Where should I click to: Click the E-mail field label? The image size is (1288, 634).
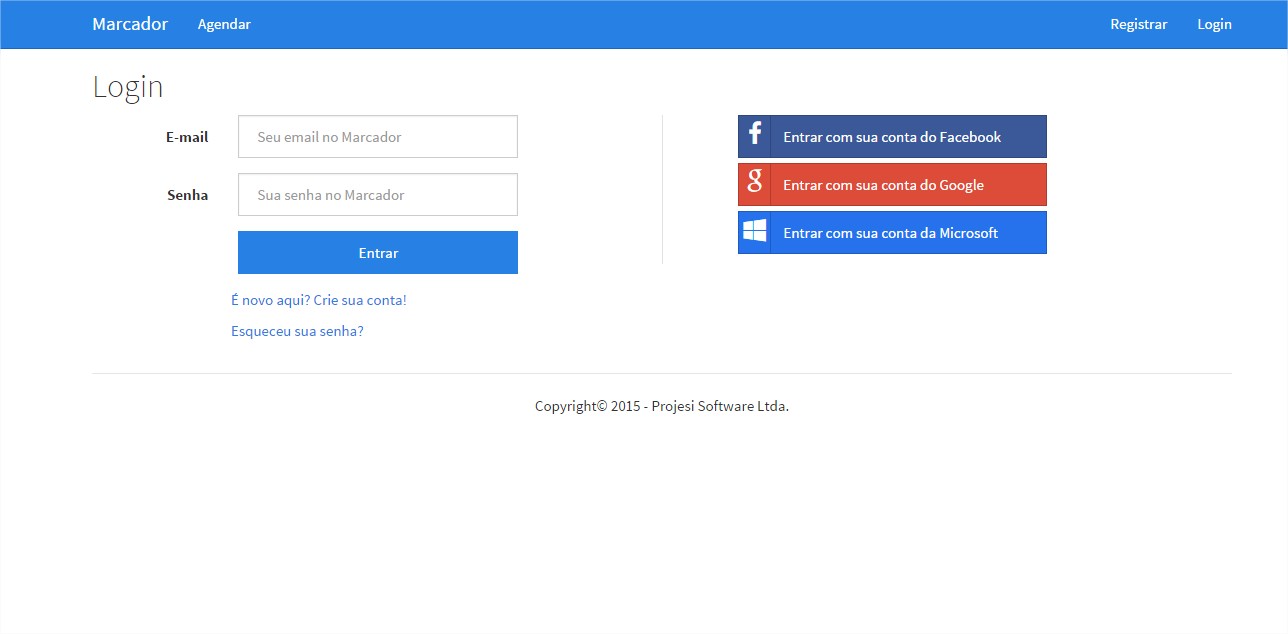pos(187,137)
